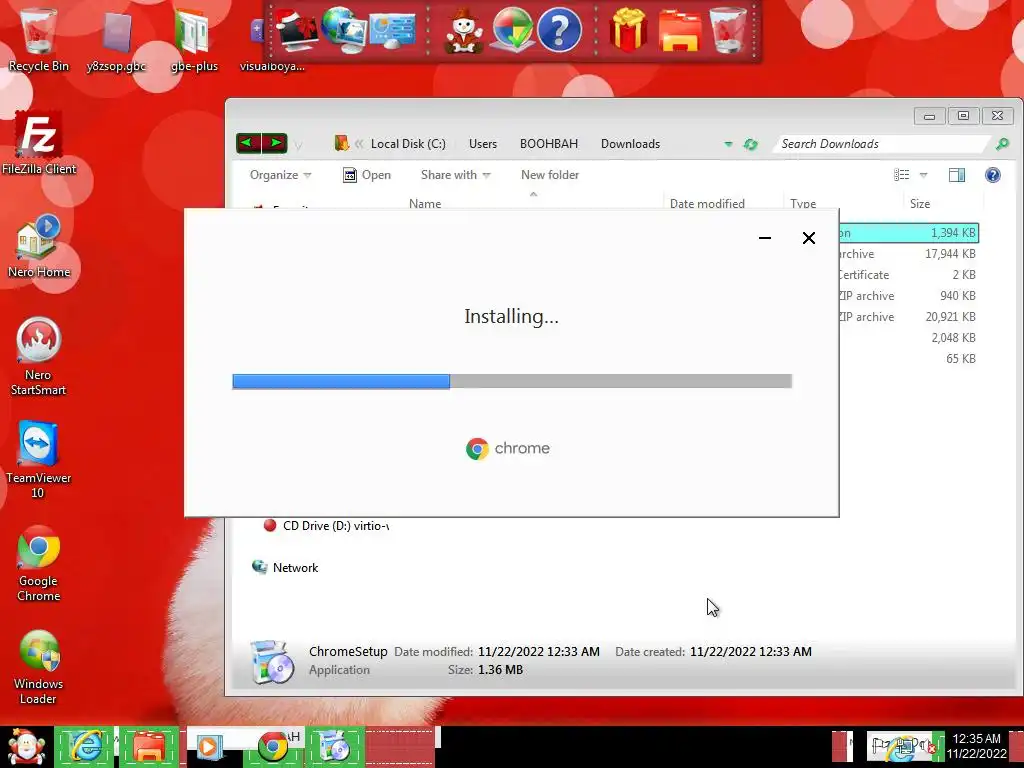Click the red gift box dock icon
Image resolution: width=1024 pixels, height=768 pixels.
(628, 30)
